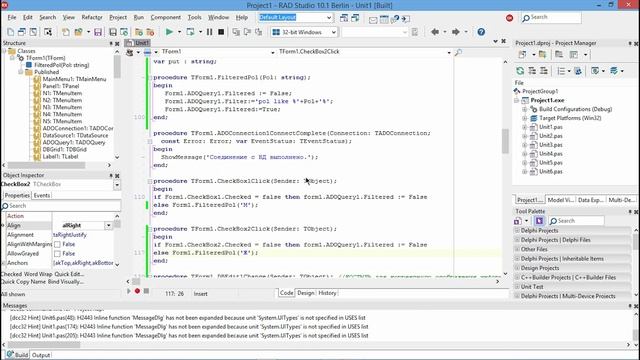640x360 pixels.
Task: Click the Checked quick action link
Action: click(11, 274)
